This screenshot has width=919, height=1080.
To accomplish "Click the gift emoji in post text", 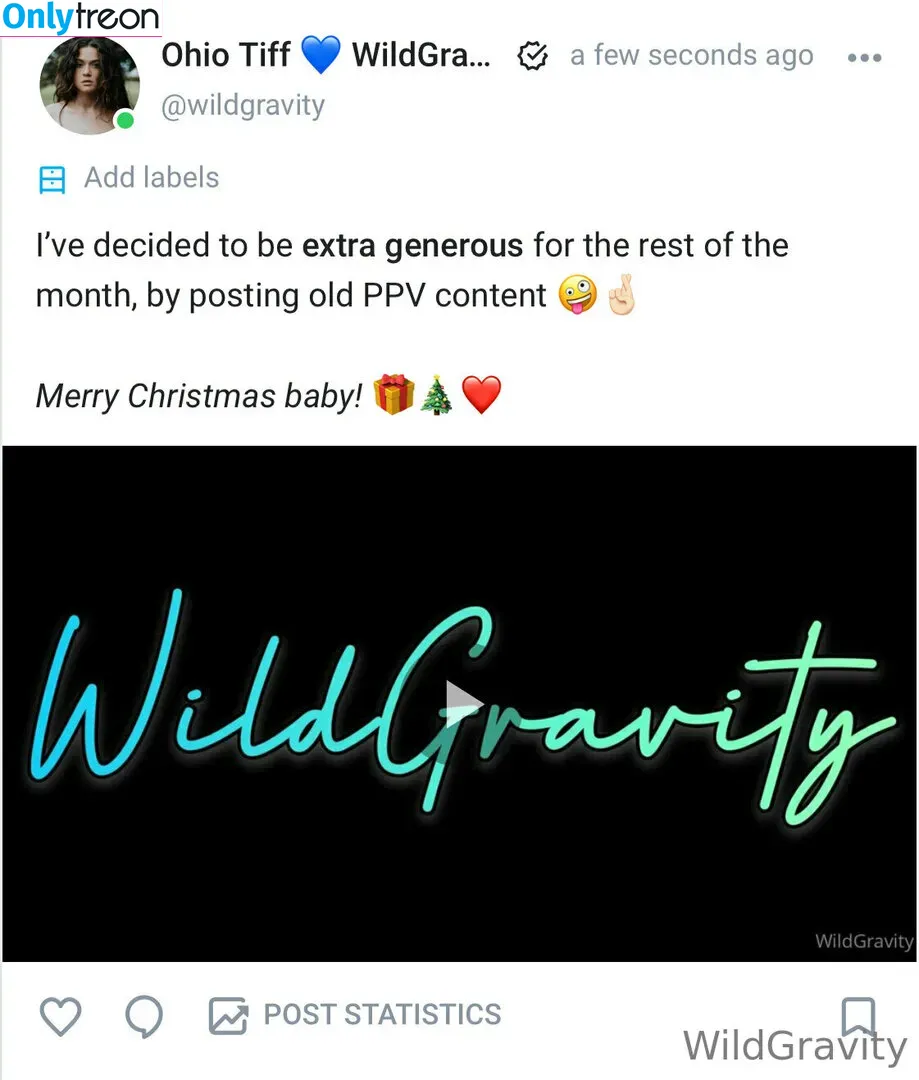I will pos(393,395).
